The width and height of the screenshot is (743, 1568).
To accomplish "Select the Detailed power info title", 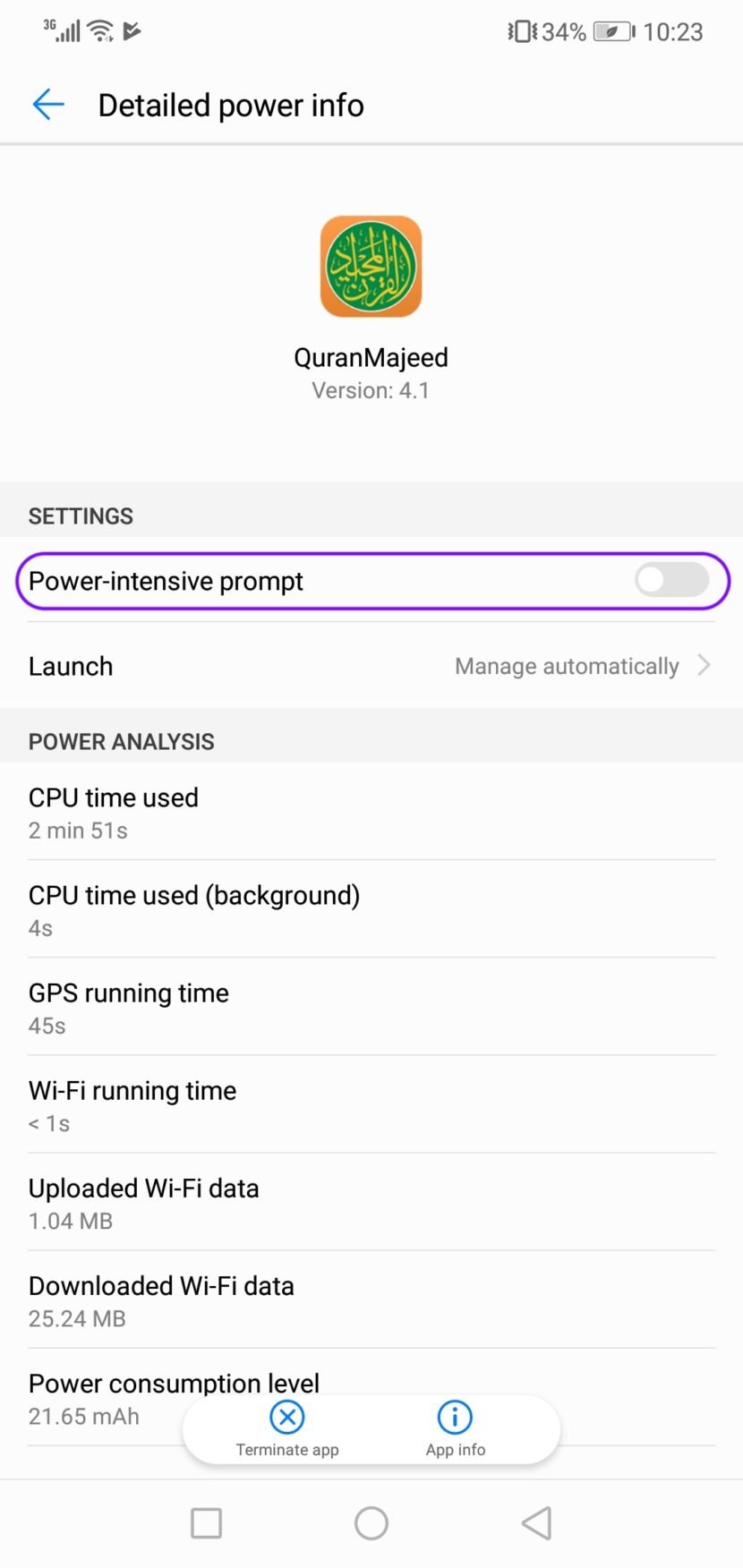I will click(231, 105).
